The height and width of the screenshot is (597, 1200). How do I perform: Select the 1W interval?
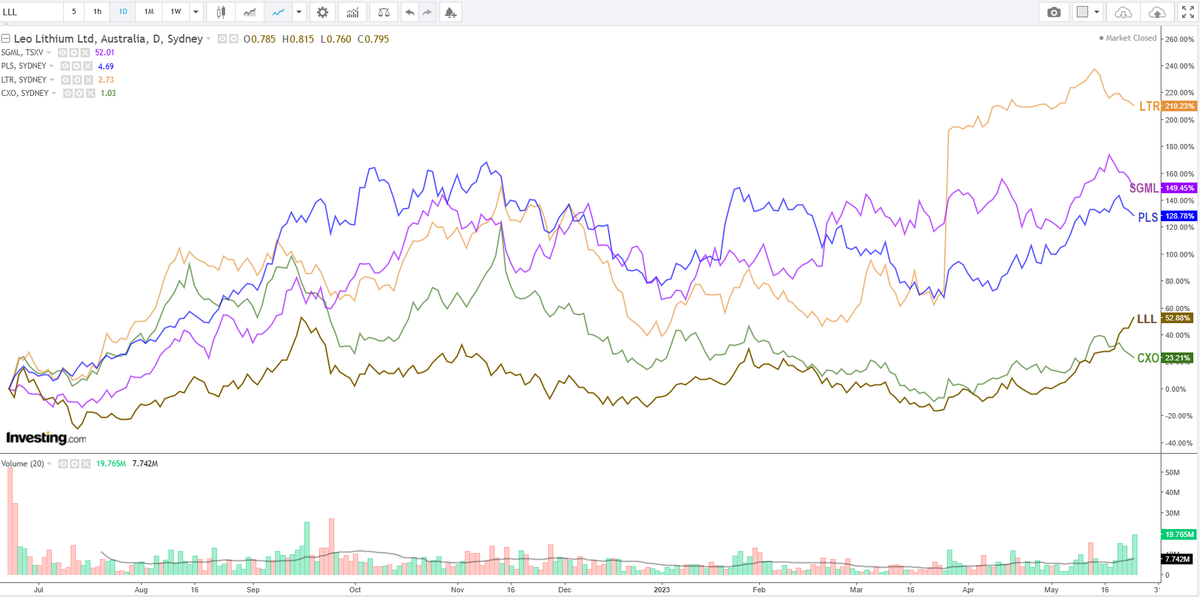pos(176,12)
